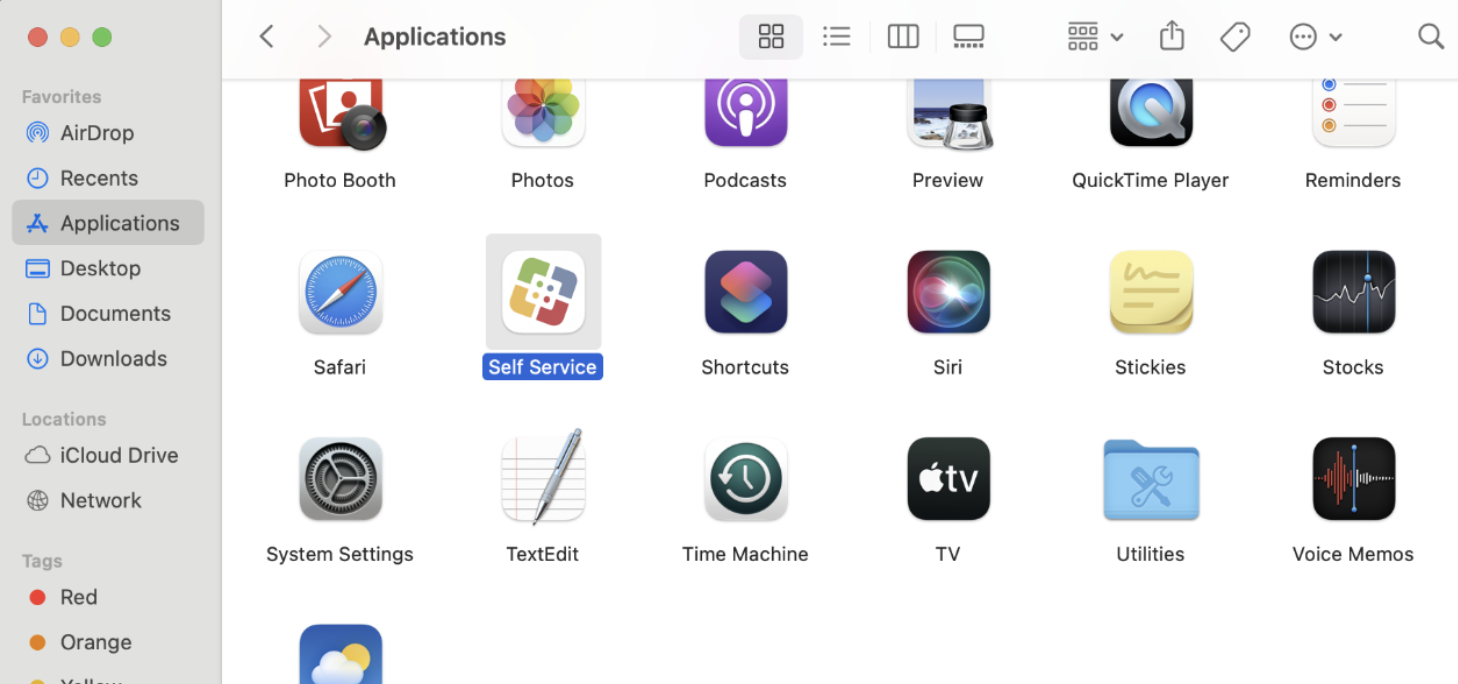This screenshot has width=1458, height=684.
Task: Click the Time Machine icon
Action: point(746,479)
